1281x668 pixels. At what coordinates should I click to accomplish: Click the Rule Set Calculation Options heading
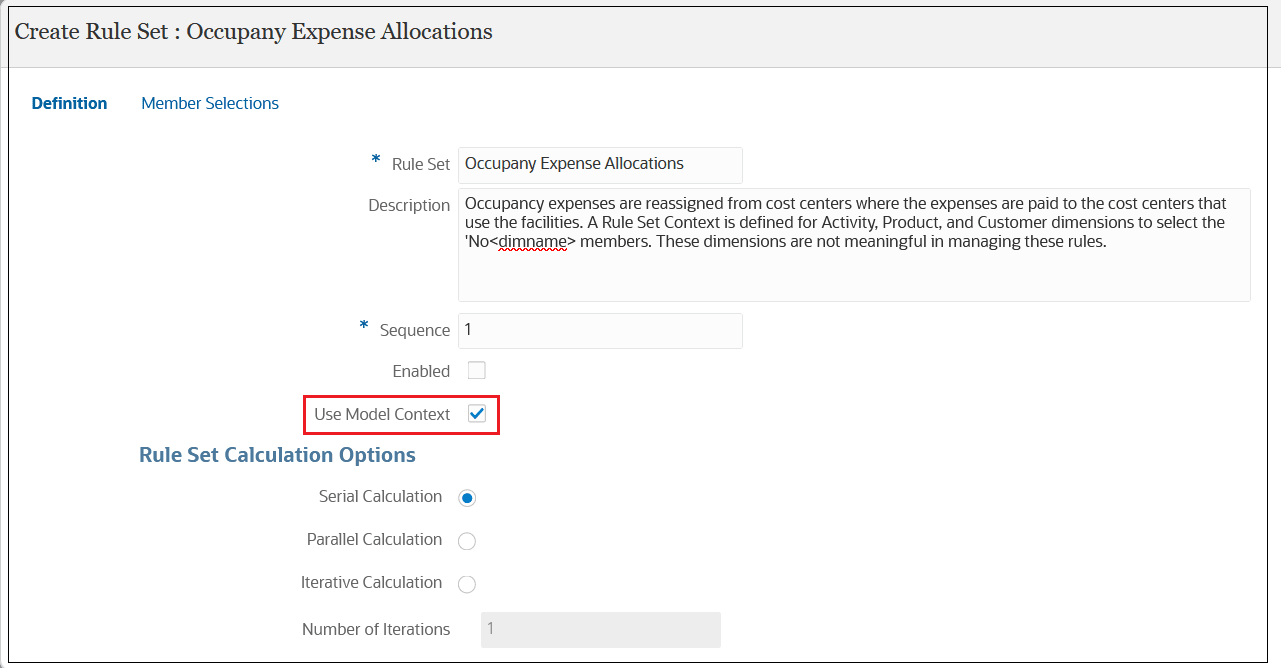pos(277,454)
